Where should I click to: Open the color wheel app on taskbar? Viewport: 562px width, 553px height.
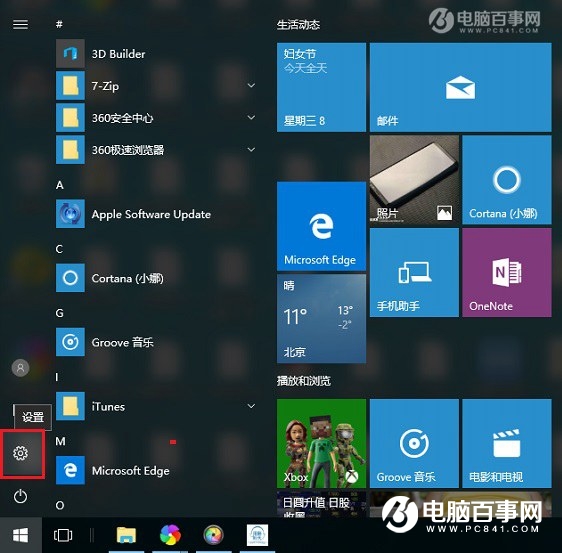(213, 535)
